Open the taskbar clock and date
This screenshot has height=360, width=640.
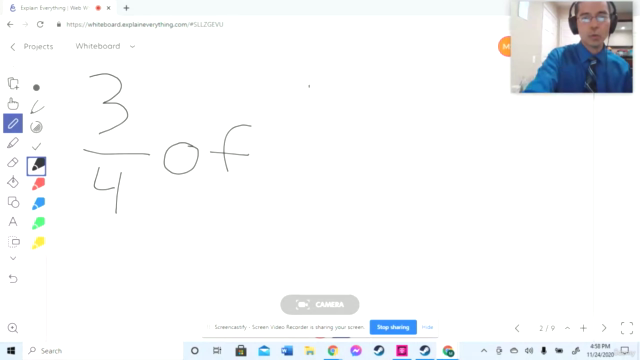[600, 351]
